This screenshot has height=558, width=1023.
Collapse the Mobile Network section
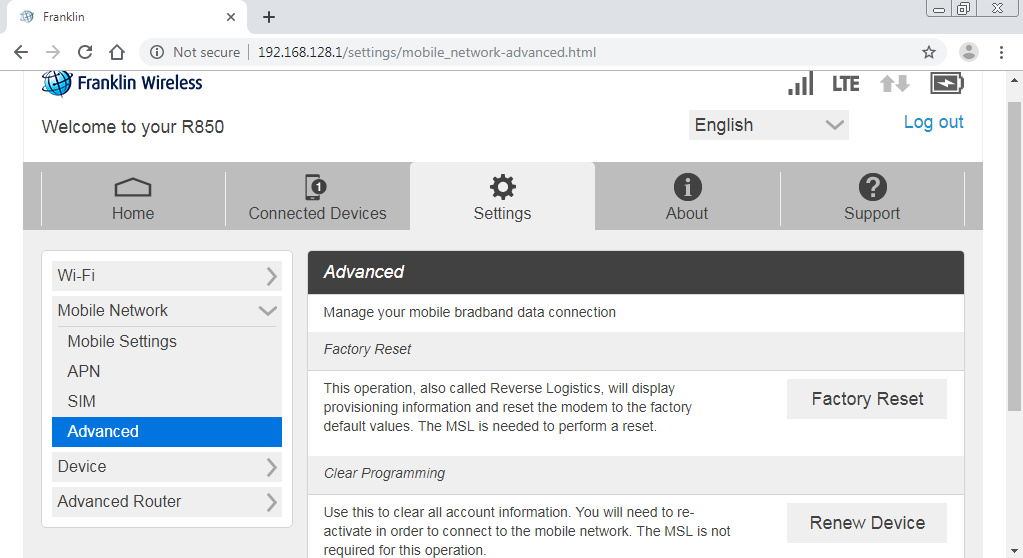pos(167,311)
